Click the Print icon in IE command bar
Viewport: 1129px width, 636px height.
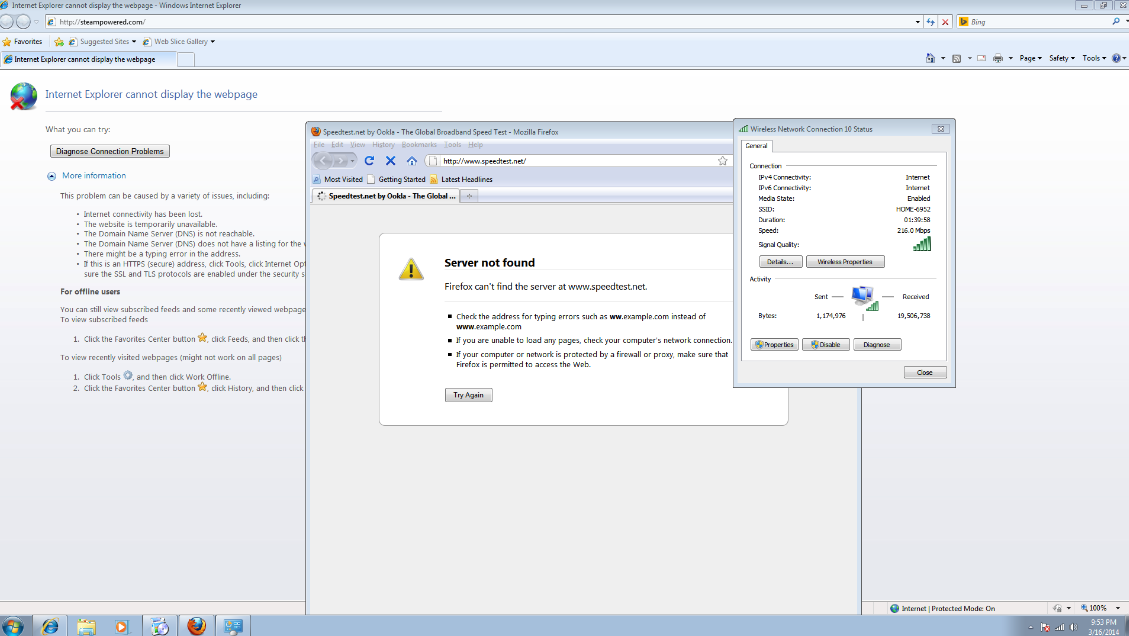pos(998,58)
